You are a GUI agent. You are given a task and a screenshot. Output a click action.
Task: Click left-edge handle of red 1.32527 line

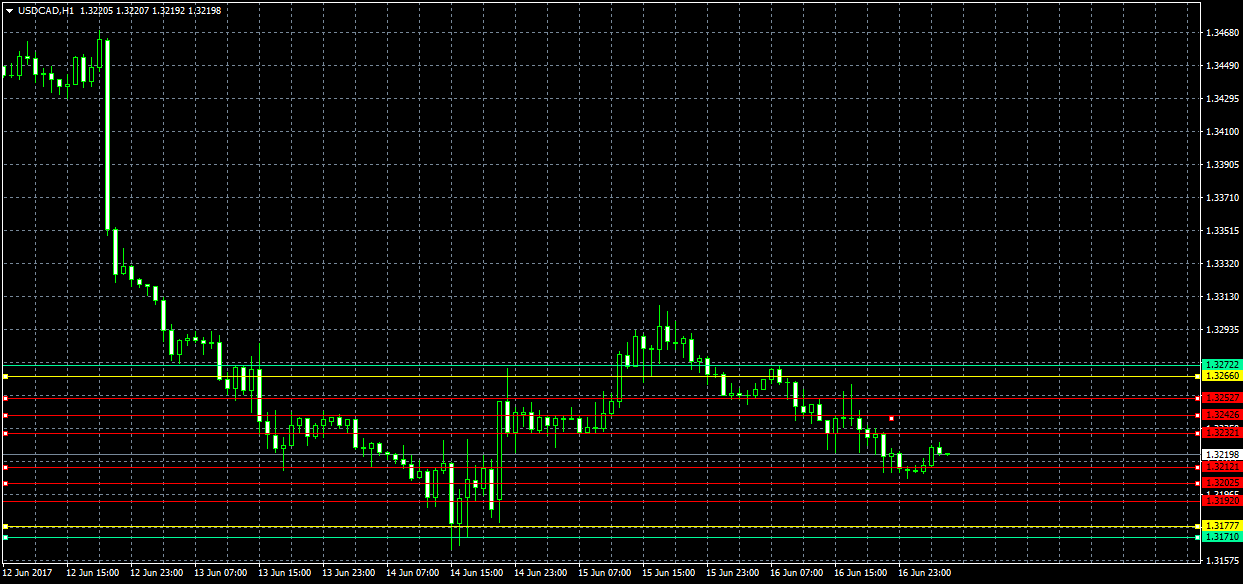5,398
